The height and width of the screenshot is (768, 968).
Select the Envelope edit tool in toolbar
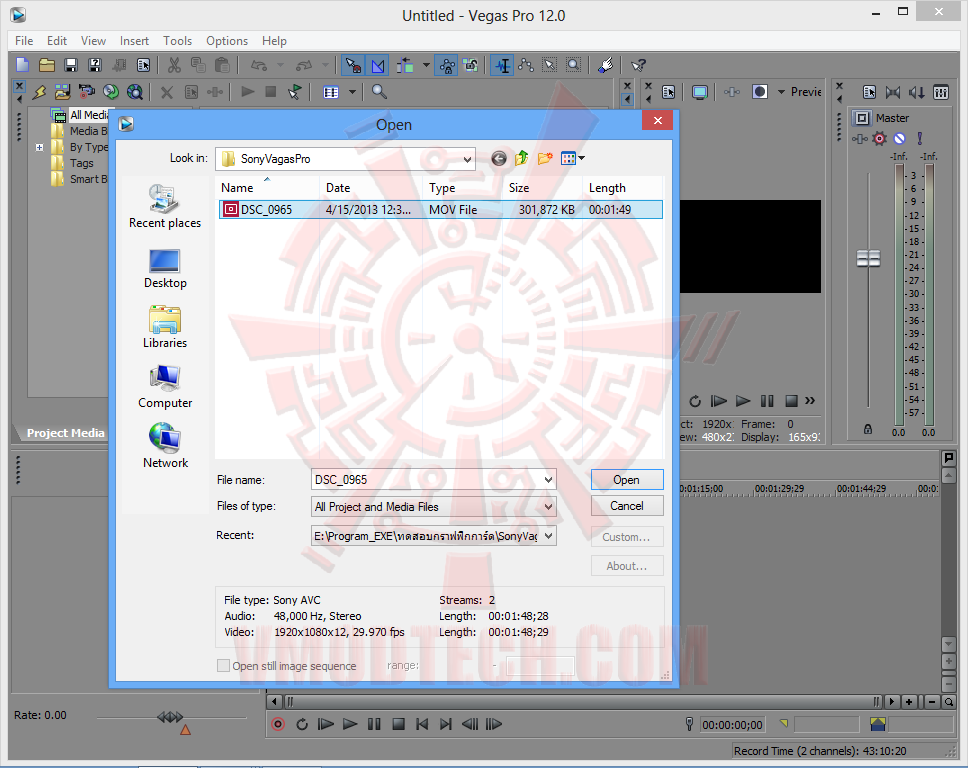pyautogui.click(x=526, y=65)
